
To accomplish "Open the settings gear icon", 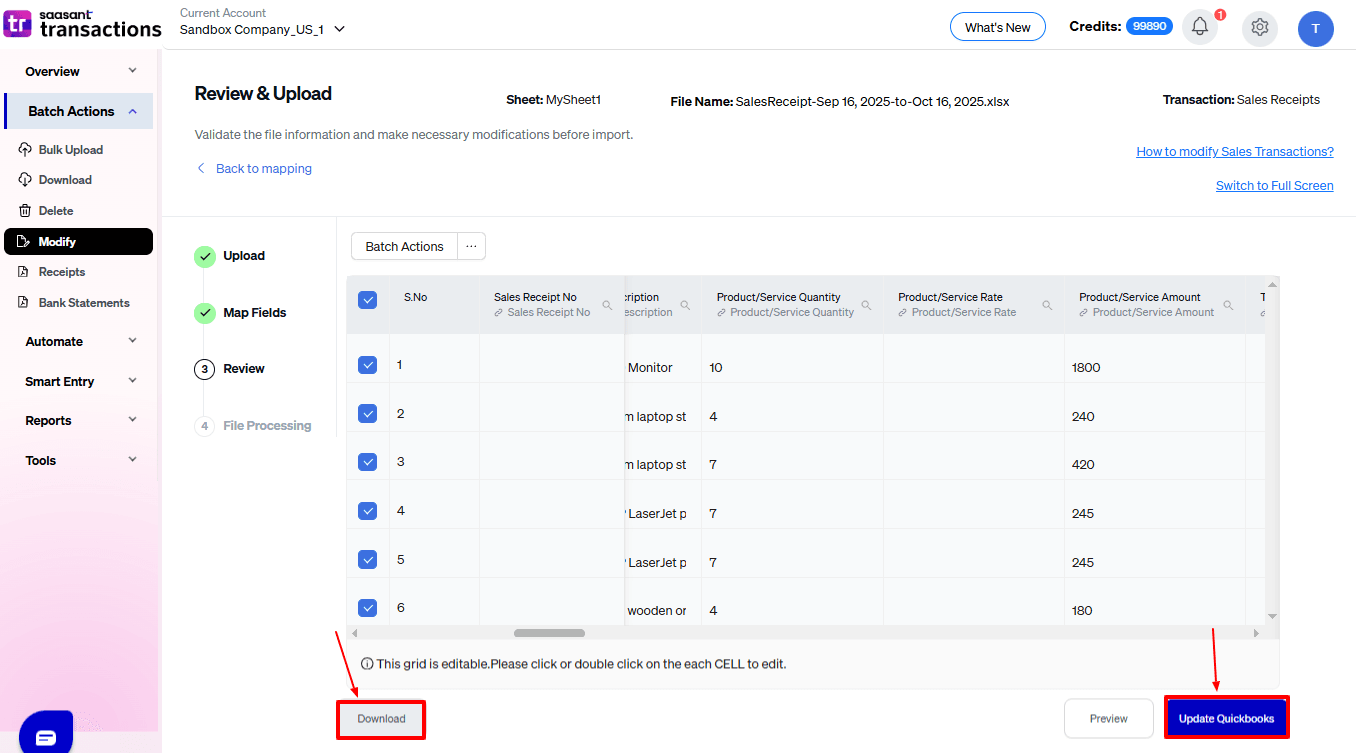I will (x=1259, y=27).
